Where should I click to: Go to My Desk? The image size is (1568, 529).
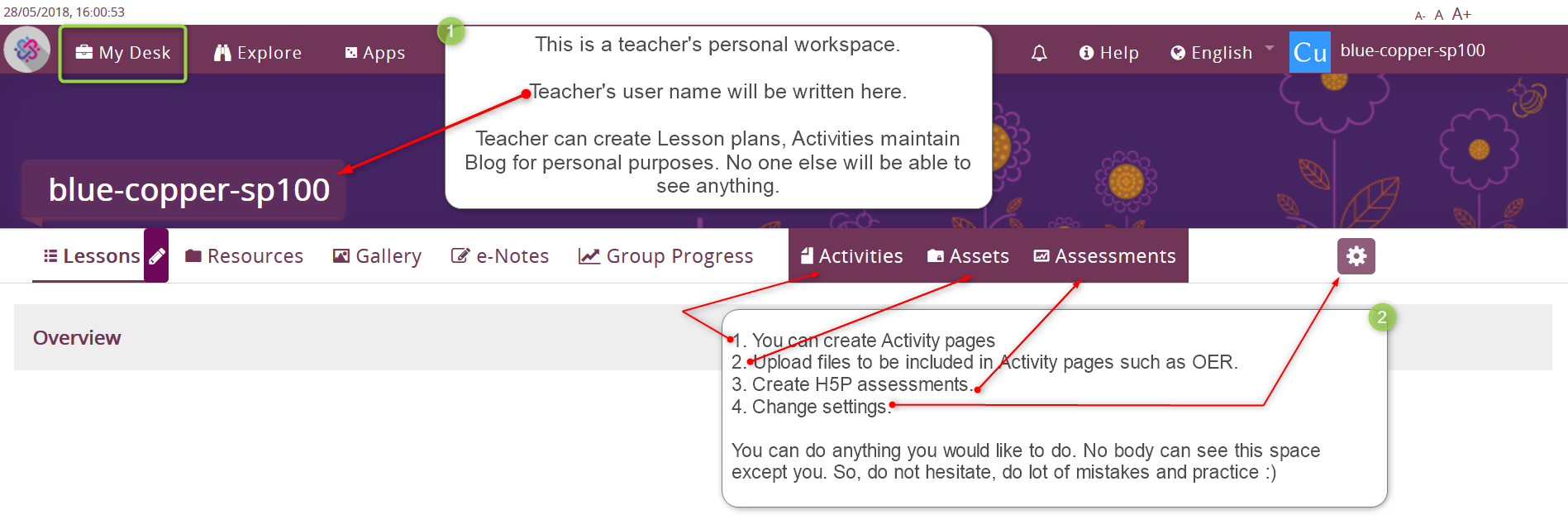tap(123, 53)
